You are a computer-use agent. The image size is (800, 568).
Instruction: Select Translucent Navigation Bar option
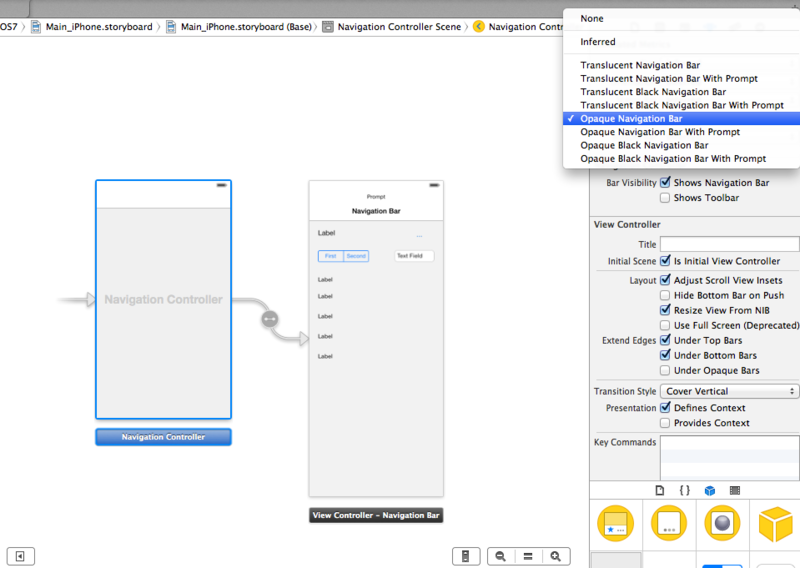681,65
